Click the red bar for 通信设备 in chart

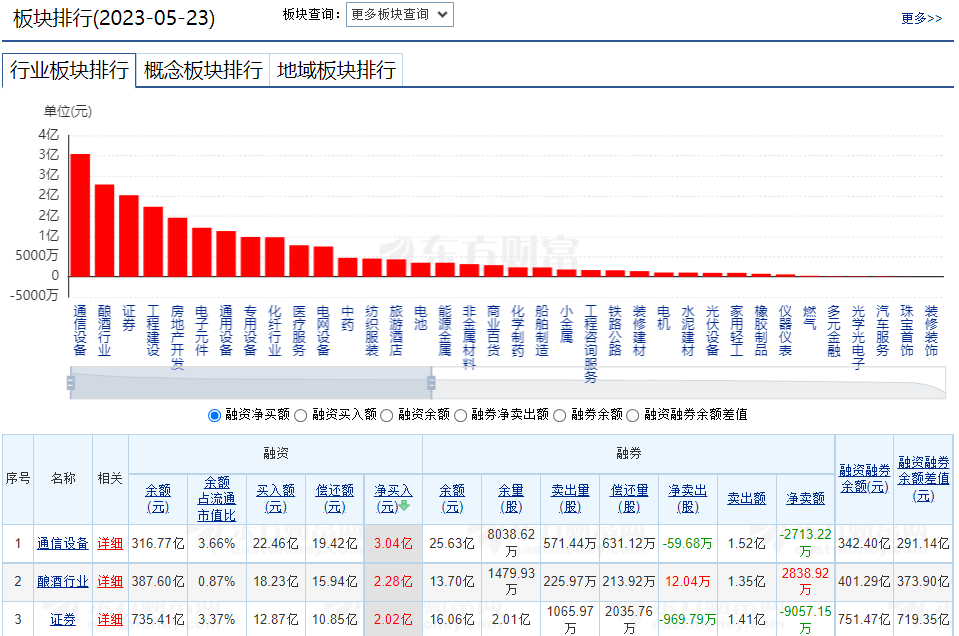point(80,215)
